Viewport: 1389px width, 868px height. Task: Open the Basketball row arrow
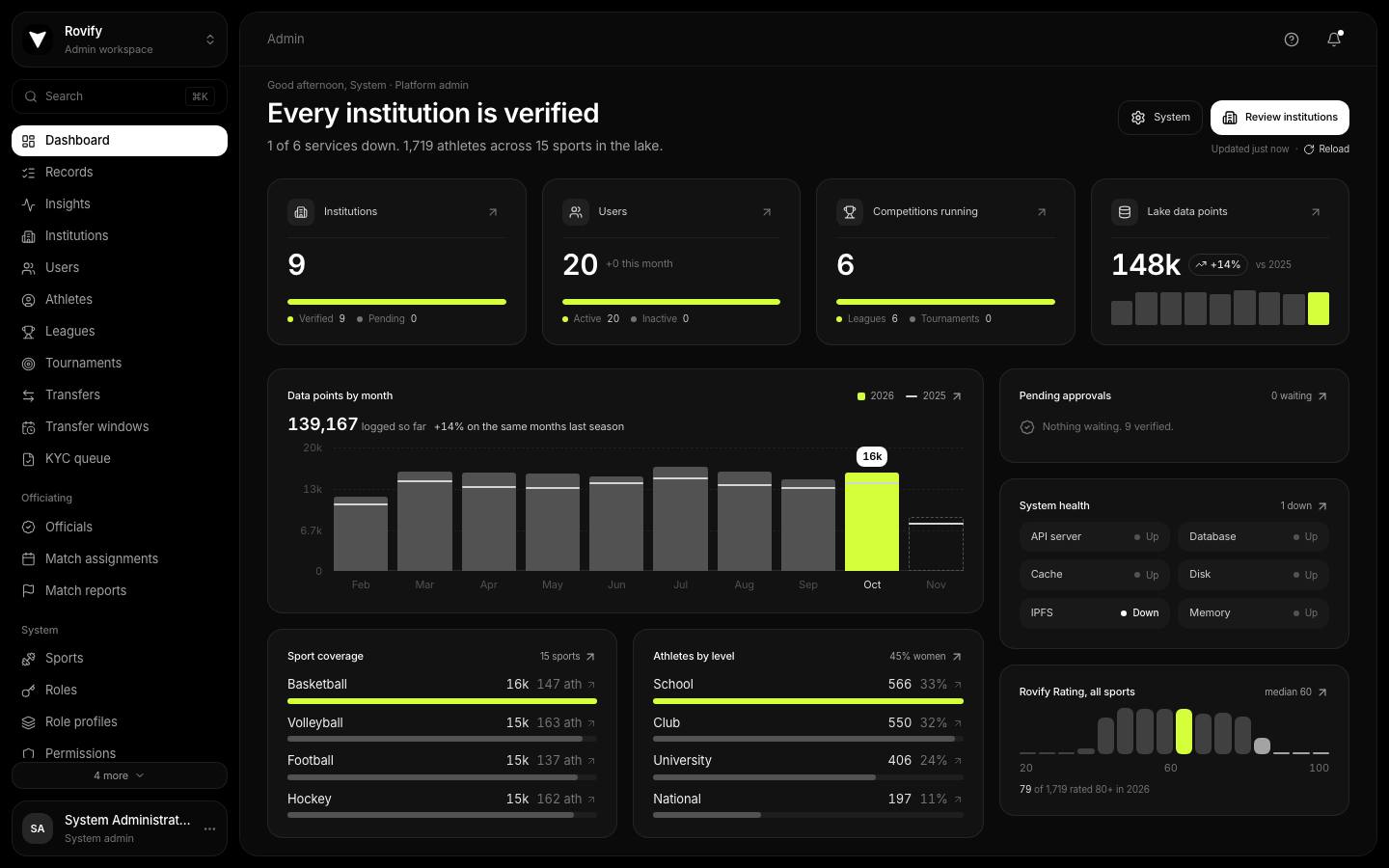pyautogui.click(x=591, y=685)
